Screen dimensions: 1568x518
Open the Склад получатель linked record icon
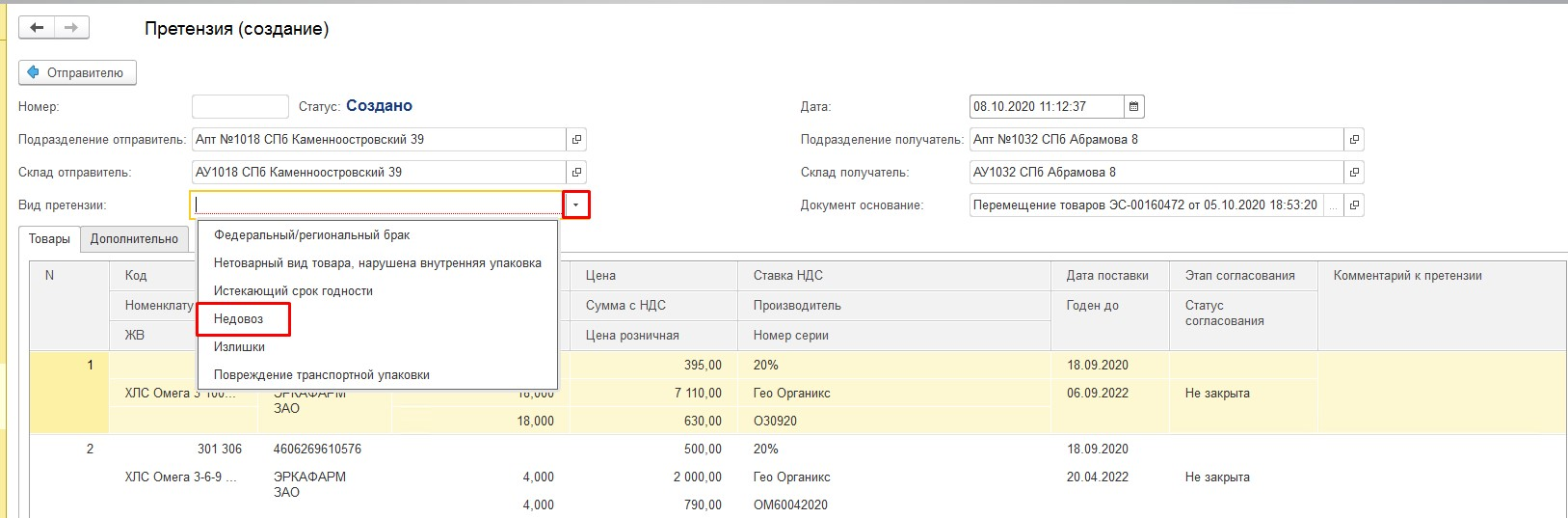point(1354,173)
